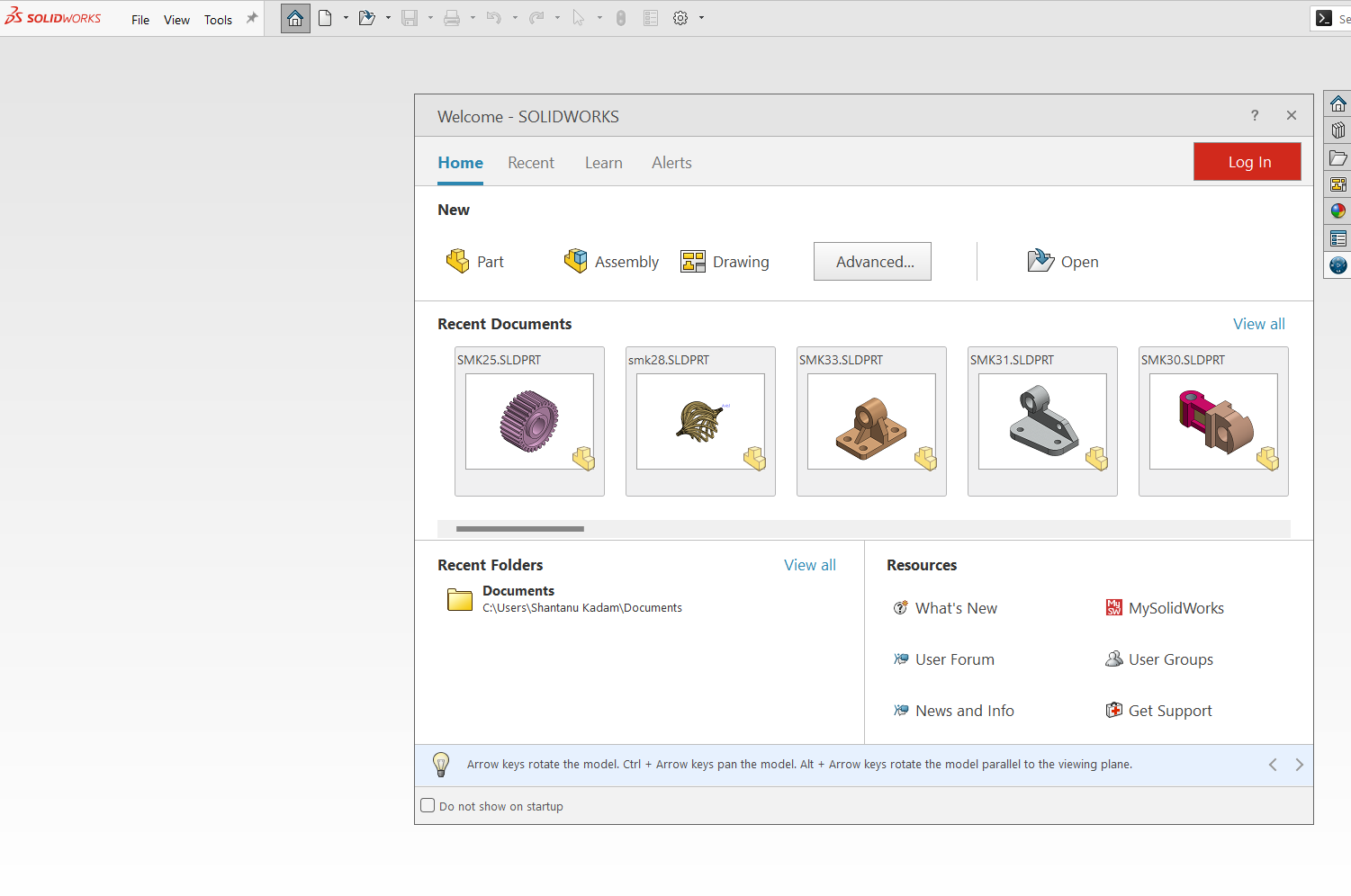Switch to the Learn tab
Screen dimensions: 1351x896
[x=604, y=163]
